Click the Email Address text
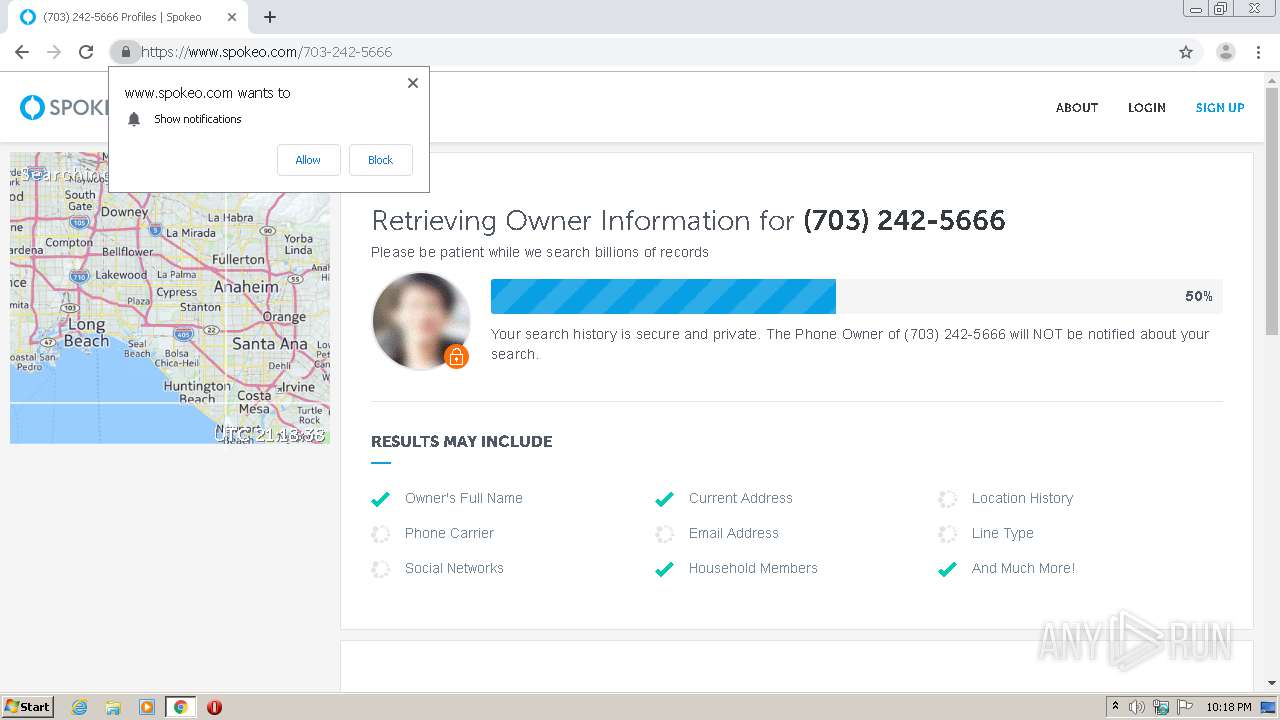Screen dimensions: 1280x720 click(x=733, y=533)
